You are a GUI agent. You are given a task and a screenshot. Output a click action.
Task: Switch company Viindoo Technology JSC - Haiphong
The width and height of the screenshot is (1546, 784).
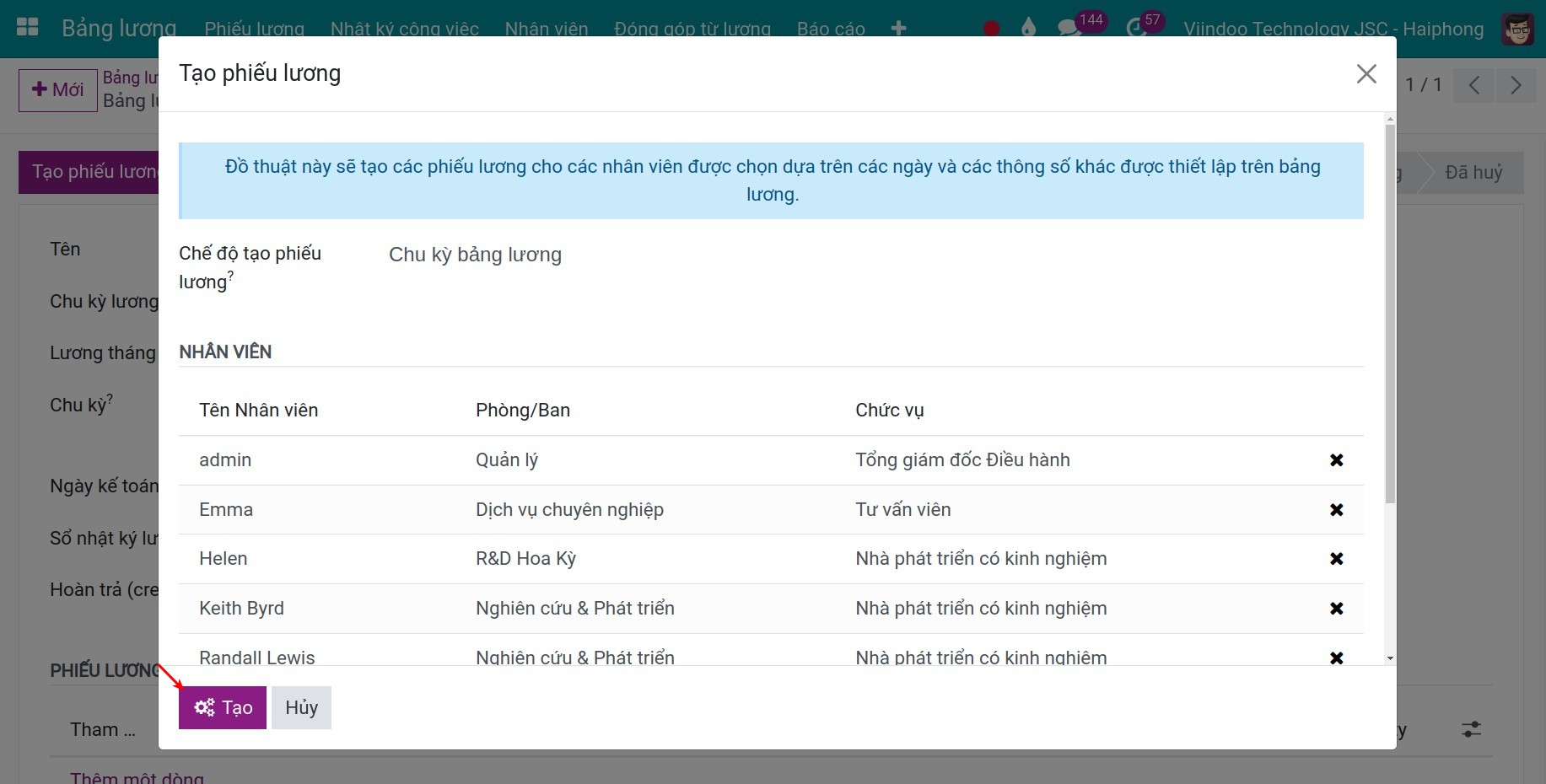1333,29
